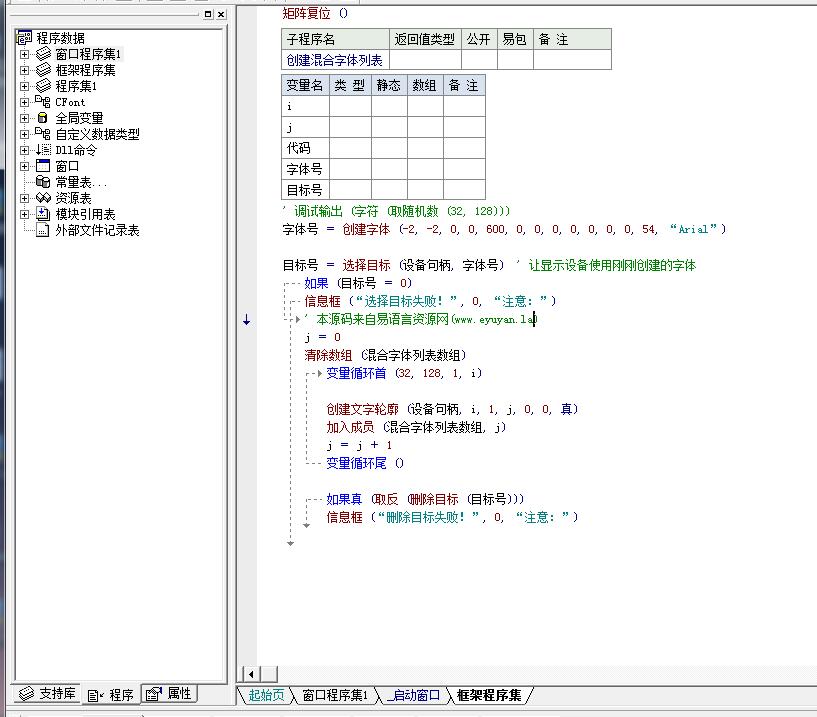This screenshot has height=717, width=817.
Task: Click the 全局变量 database icon
Action: coord(43,118)
